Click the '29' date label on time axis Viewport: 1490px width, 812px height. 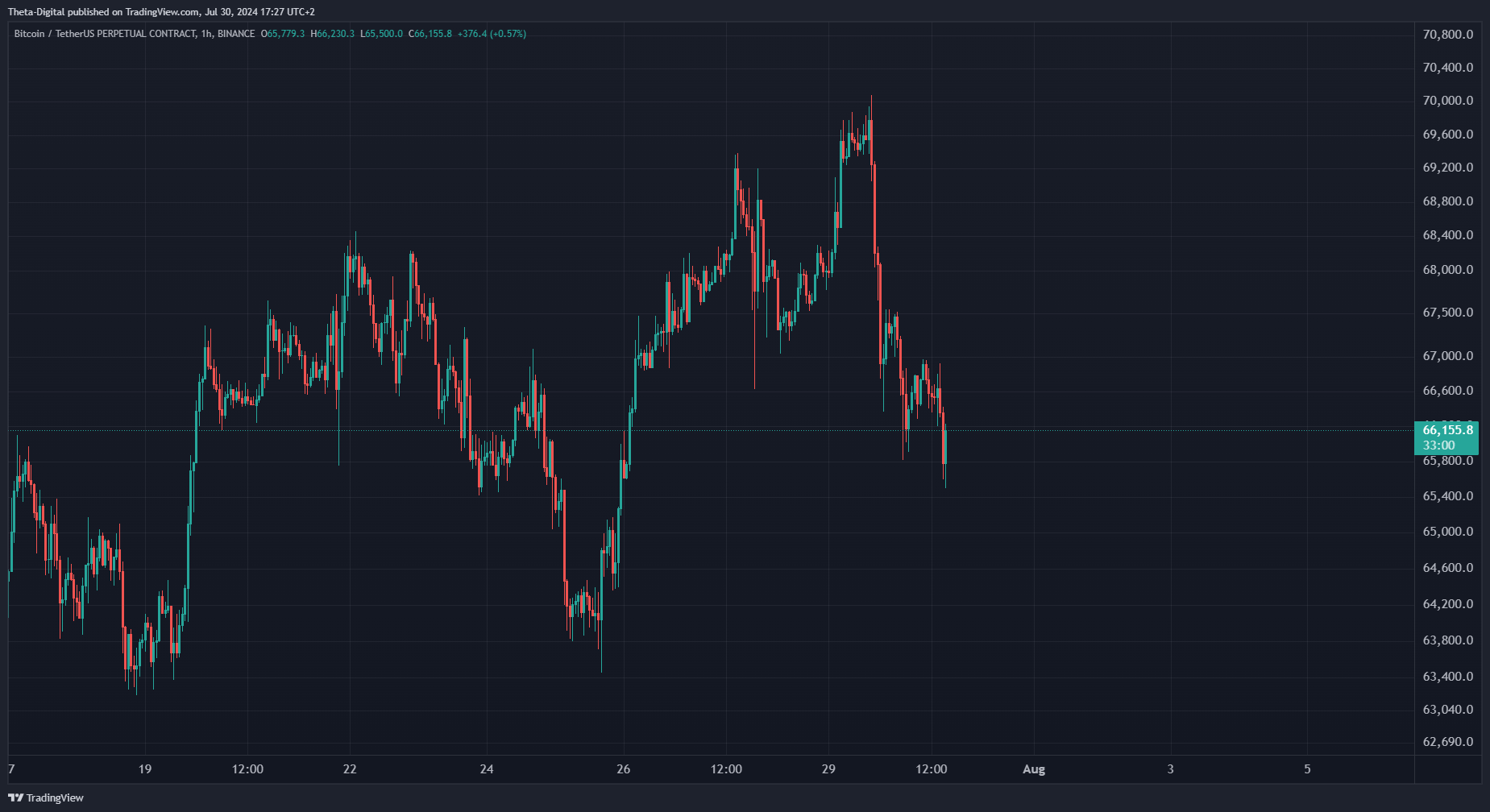coord(828,769)
